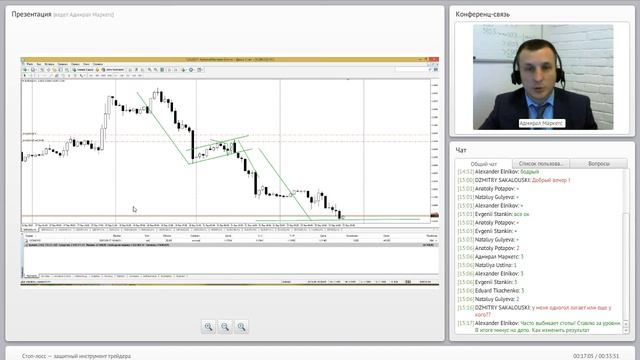Image resolution: width=640 pixels, height=360 pixels.
Task: Open the Справка menu in MetaTrader
Action: coord(98,64)
